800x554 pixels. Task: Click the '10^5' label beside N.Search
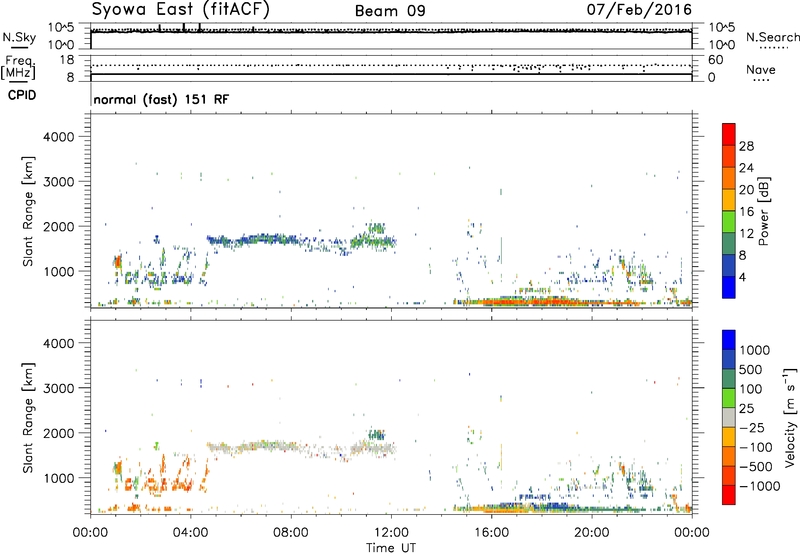(x=721, y=28)
